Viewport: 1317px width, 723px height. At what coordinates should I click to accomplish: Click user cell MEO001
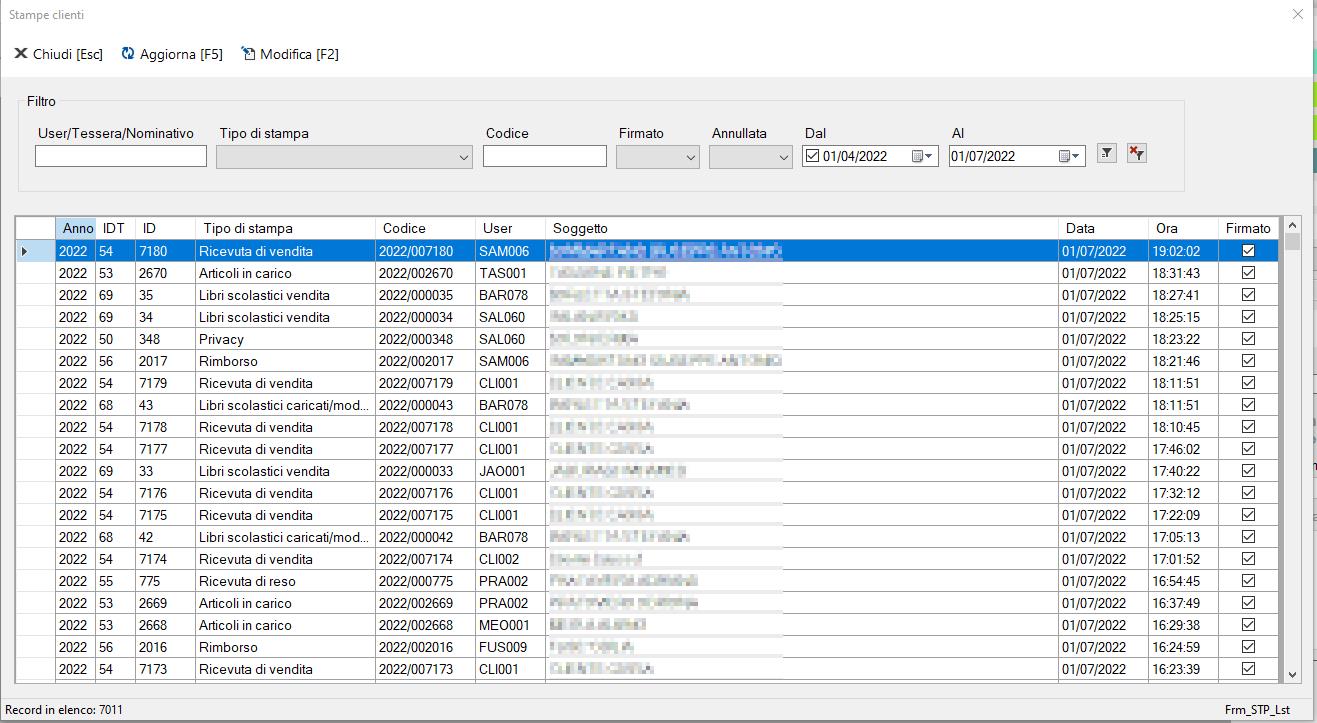point(510,625)
